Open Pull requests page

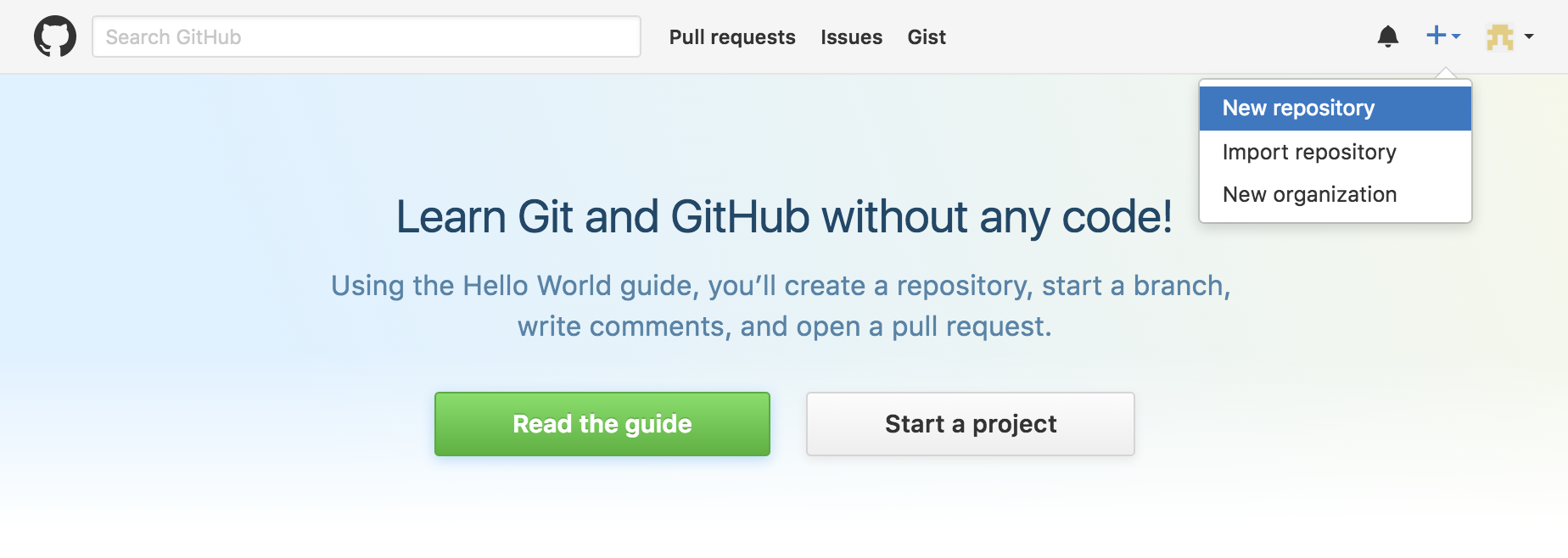click(x=732, y=37)
